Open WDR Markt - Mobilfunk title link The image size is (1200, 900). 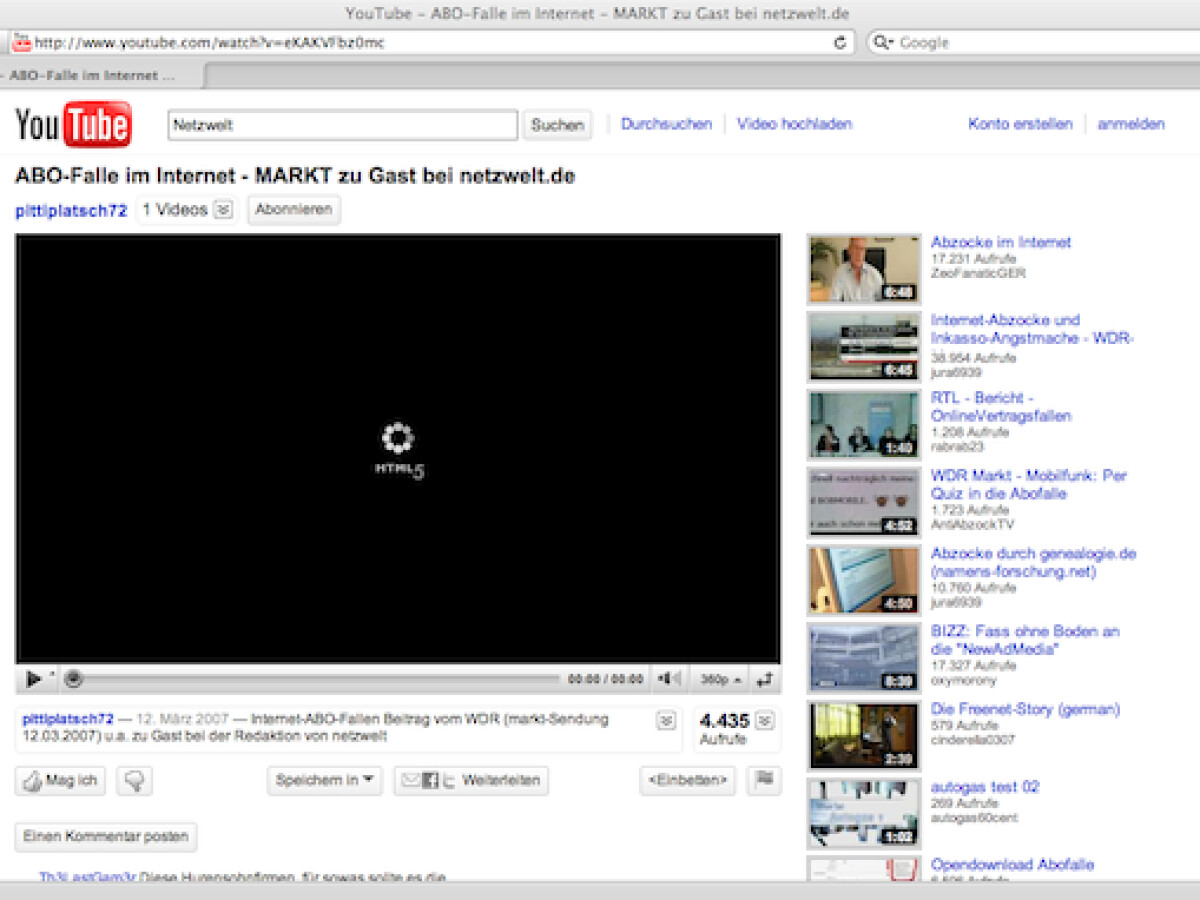[1029, 484]
